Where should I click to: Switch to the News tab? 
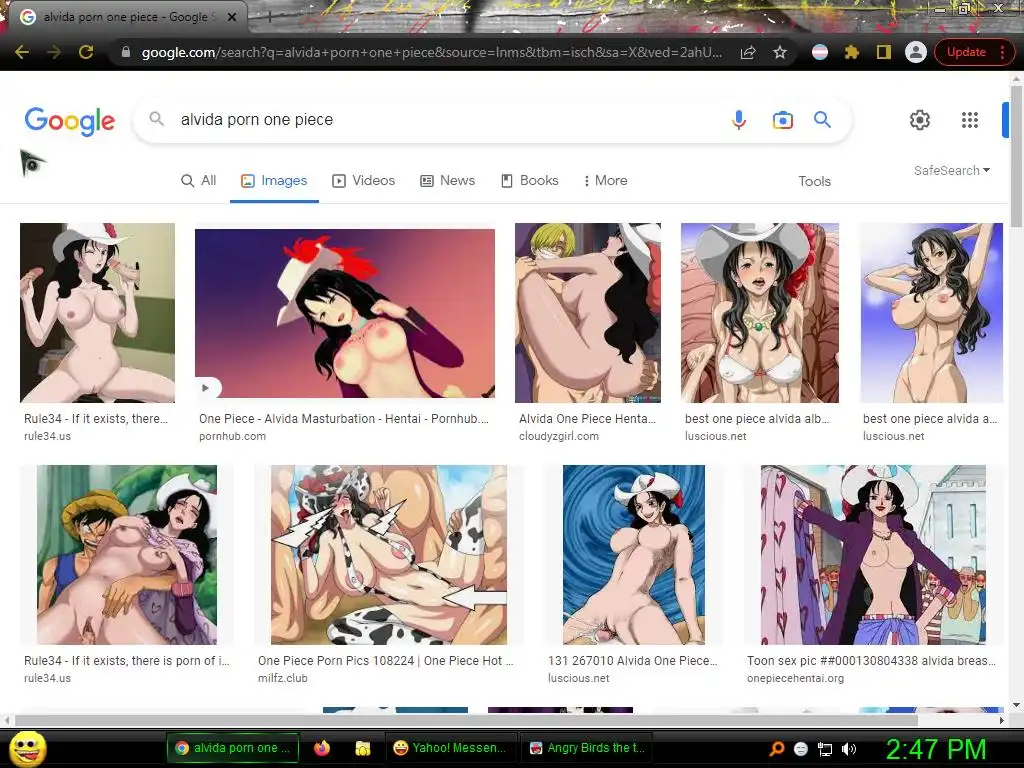point(447,181)
